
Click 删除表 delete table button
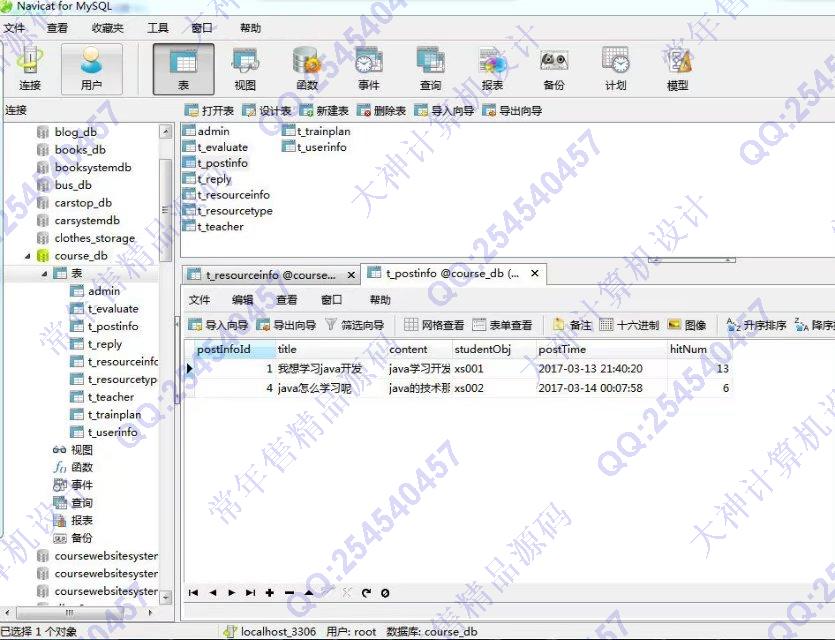(382, 111)
